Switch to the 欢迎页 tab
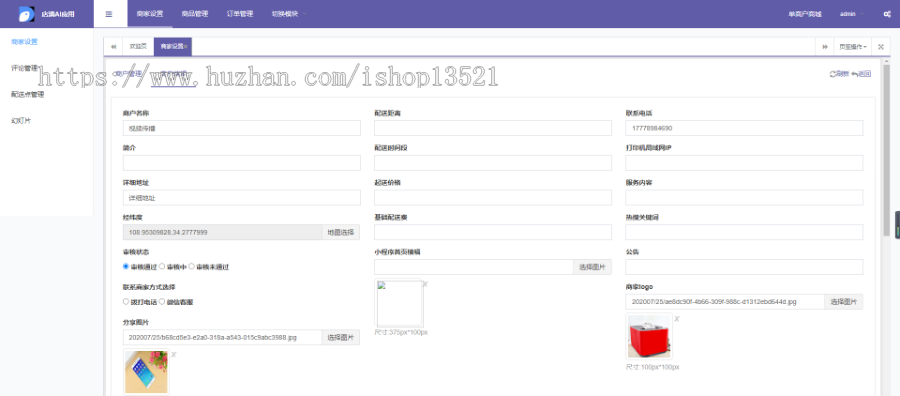Screen dimensions: 900x396 [138, 46]
